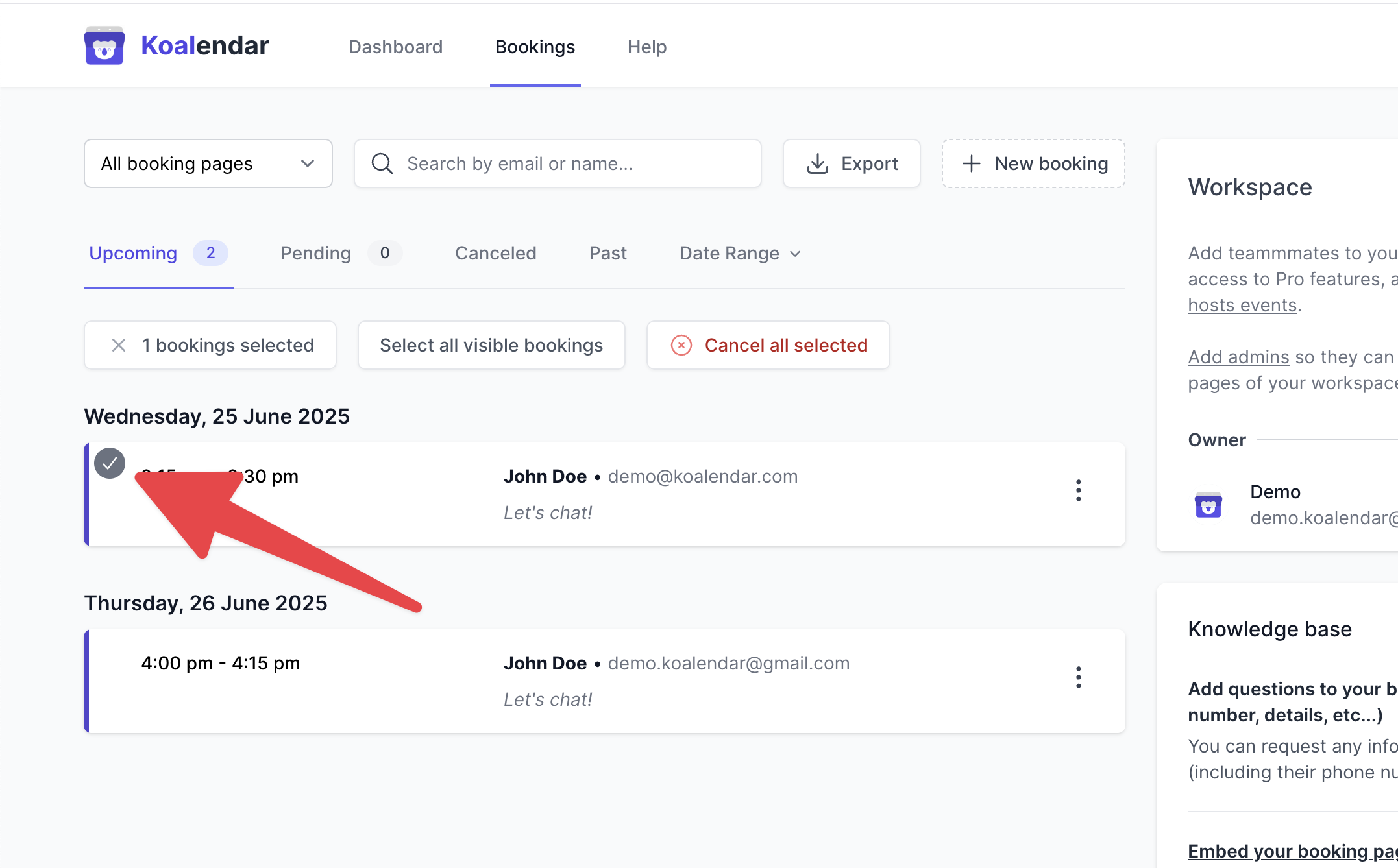Click the Demo owner name
Screen dimensions: 1398x868
click(x=1275, y=492)
